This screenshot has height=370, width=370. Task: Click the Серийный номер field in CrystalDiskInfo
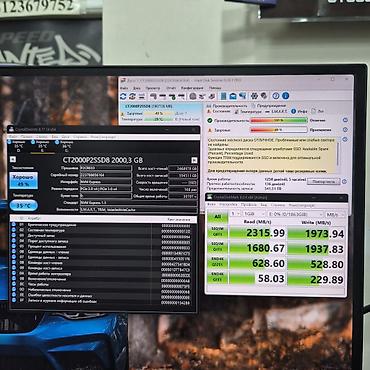tap(106, 175)
